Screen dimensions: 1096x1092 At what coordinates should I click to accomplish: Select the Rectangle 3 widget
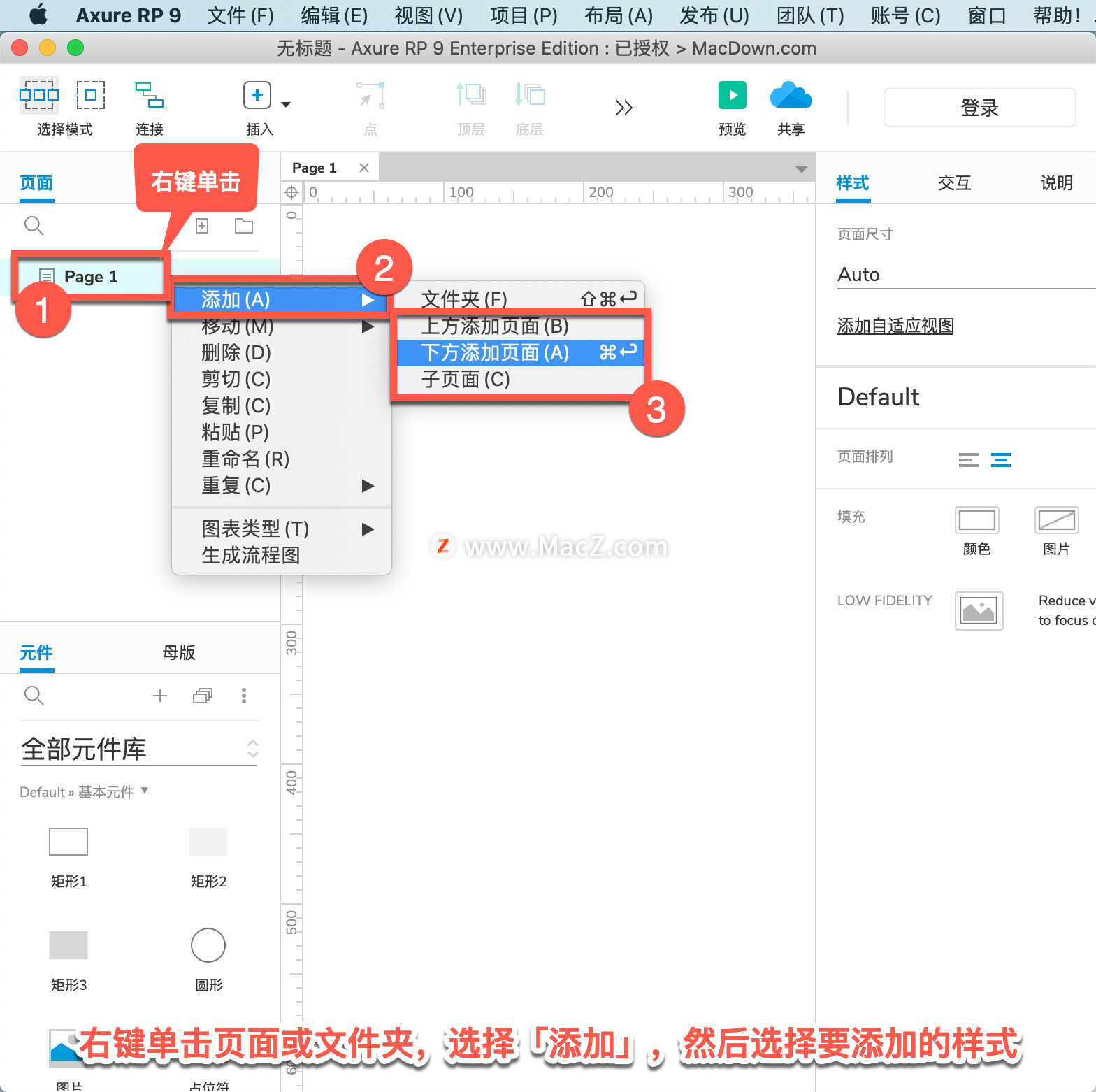coord(68,945)
